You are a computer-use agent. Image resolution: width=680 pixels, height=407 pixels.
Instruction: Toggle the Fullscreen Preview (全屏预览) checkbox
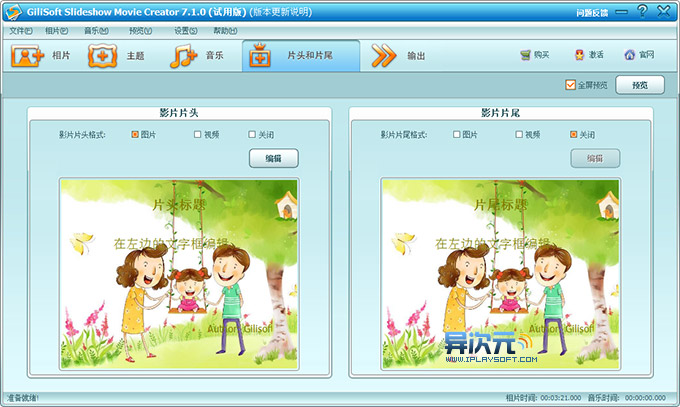click(570, 85)
